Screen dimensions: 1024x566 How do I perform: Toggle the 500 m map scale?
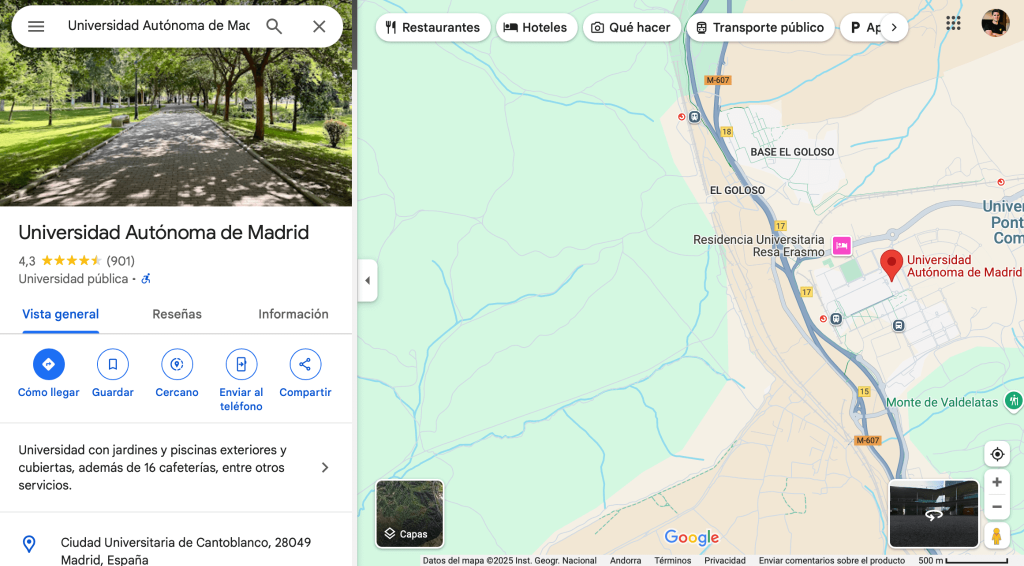[963, 561]
